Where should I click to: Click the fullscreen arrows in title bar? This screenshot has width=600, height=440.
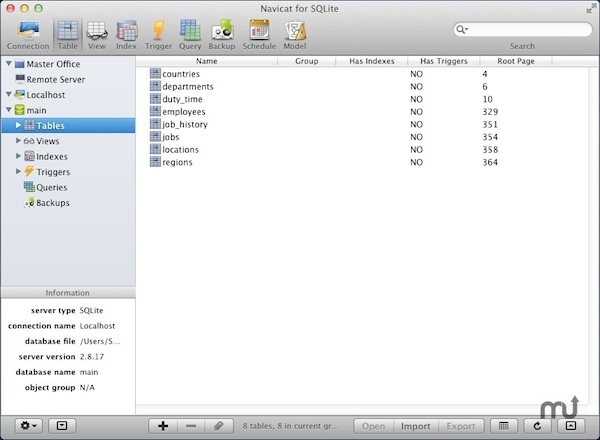tap(591, 8)
